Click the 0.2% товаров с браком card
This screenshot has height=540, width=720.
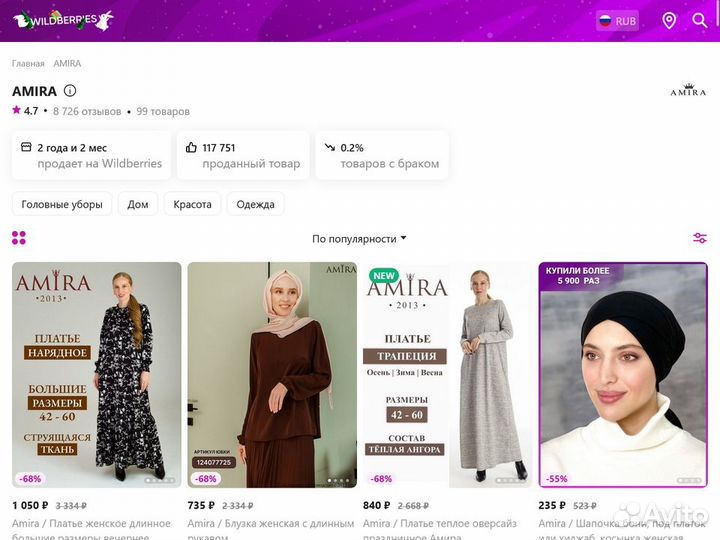pos(382,155)
